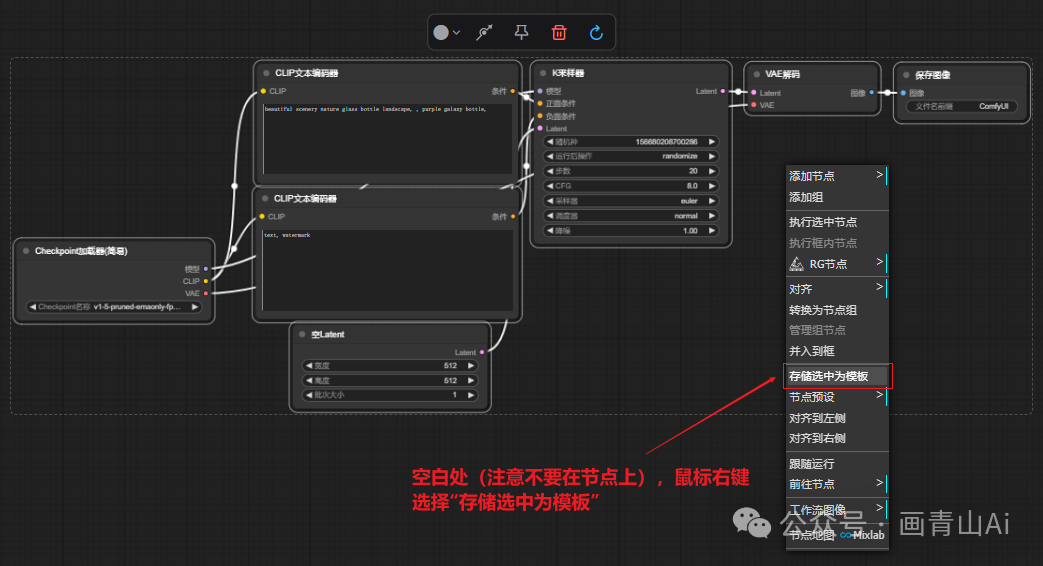Choose 执行选中节点 from context menu
The height and width of the screenshot is (566, 1043).
[837, 222]
